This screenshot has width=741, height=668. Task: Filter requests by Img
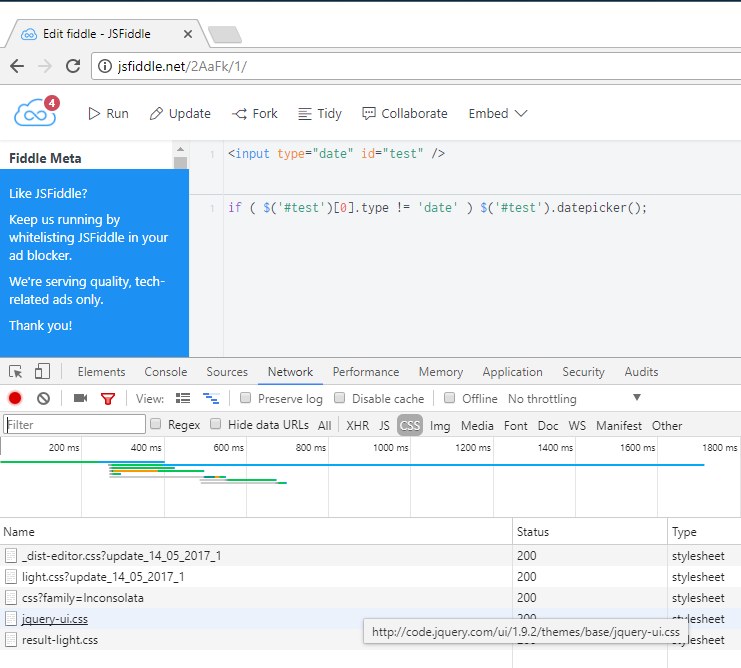point(440,426)
